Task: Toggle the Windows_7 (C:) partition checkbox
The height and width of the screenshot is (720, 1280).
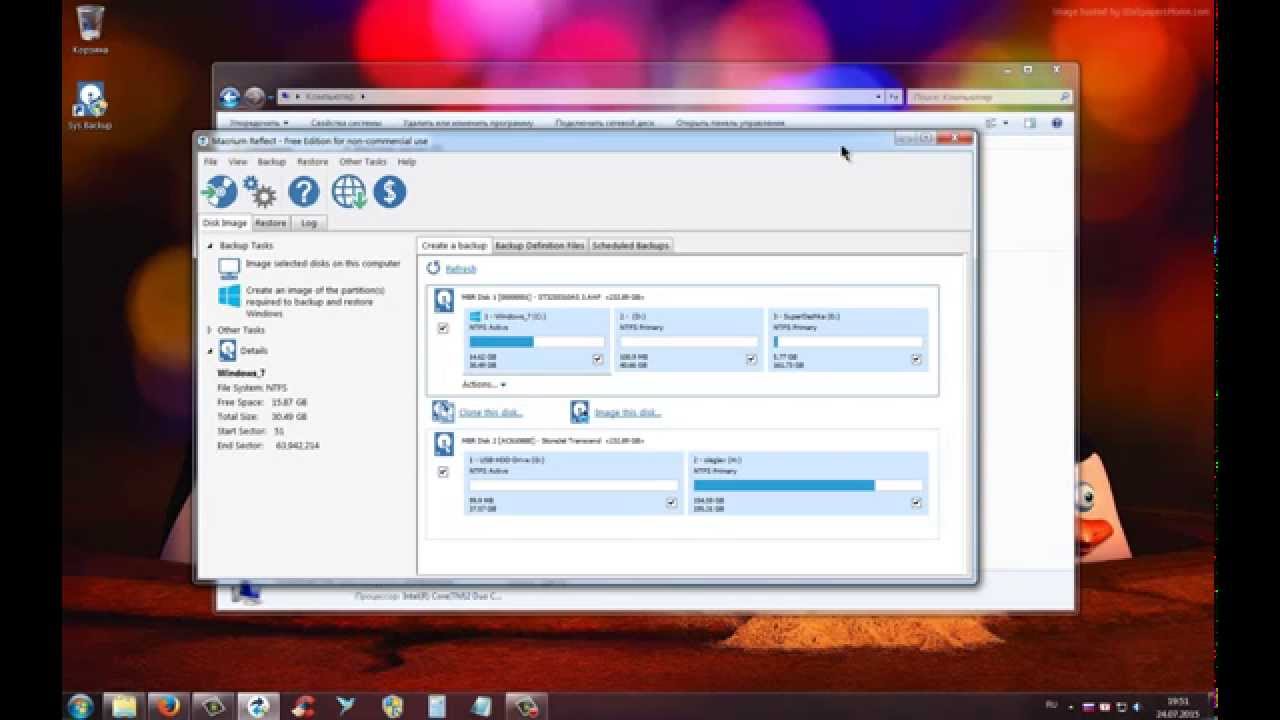Action: [x=598, y=359]
